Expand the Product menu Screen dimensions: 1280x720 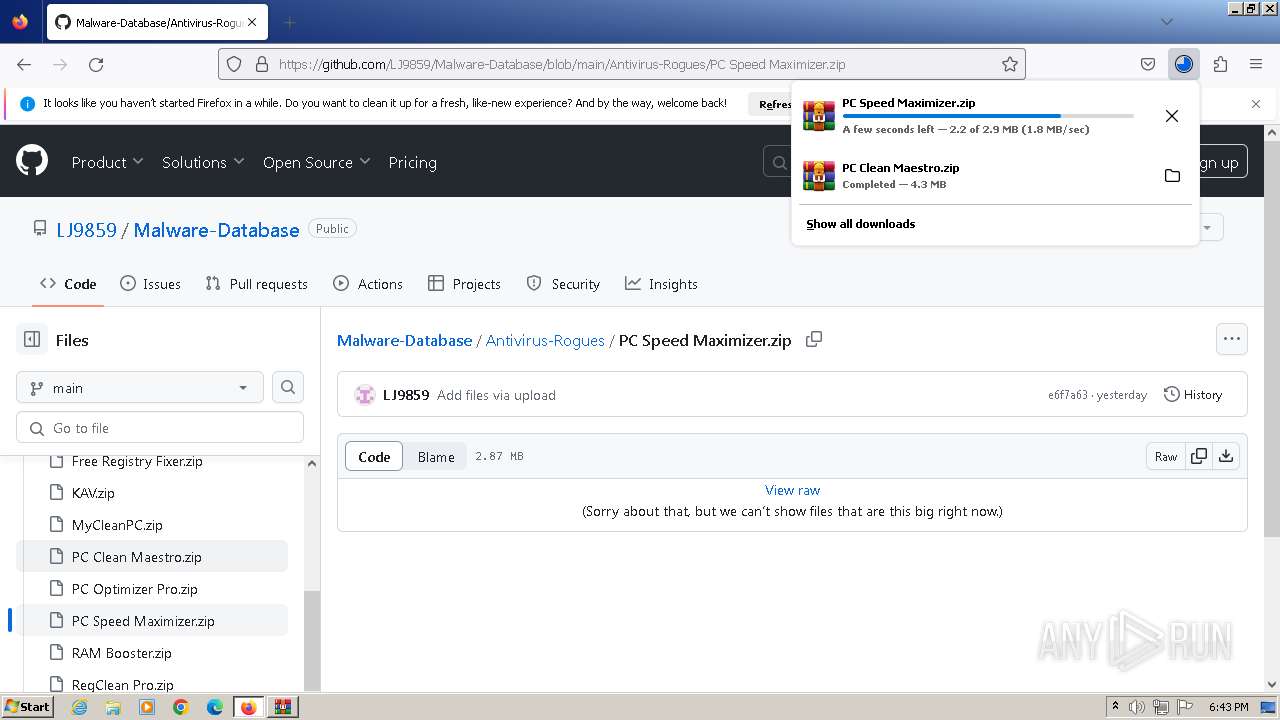(107, 162)
